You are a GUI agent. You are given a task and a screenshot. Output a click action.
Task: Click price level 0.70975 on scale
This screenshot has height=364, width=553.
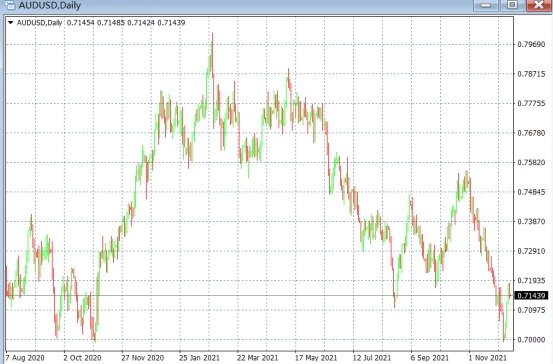pos(531,310)
